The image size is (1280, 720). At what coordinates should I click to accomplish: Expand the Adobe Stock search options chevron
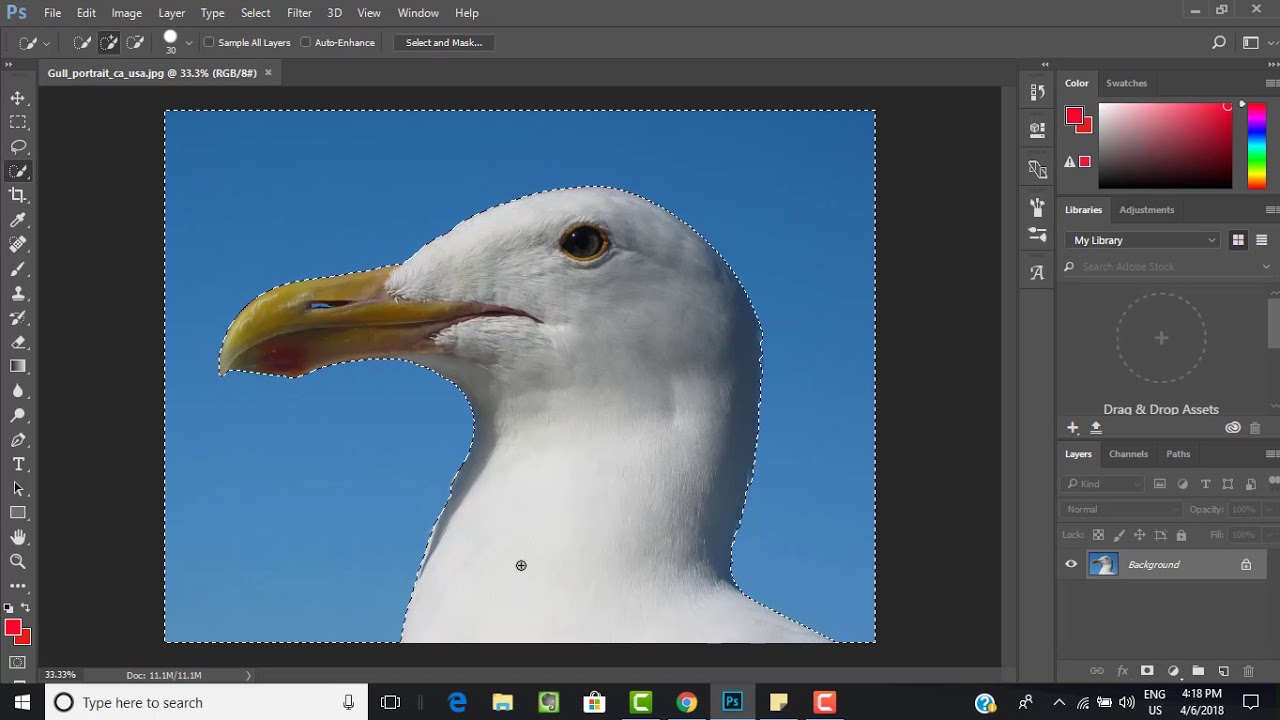(x=1266, y=267)
